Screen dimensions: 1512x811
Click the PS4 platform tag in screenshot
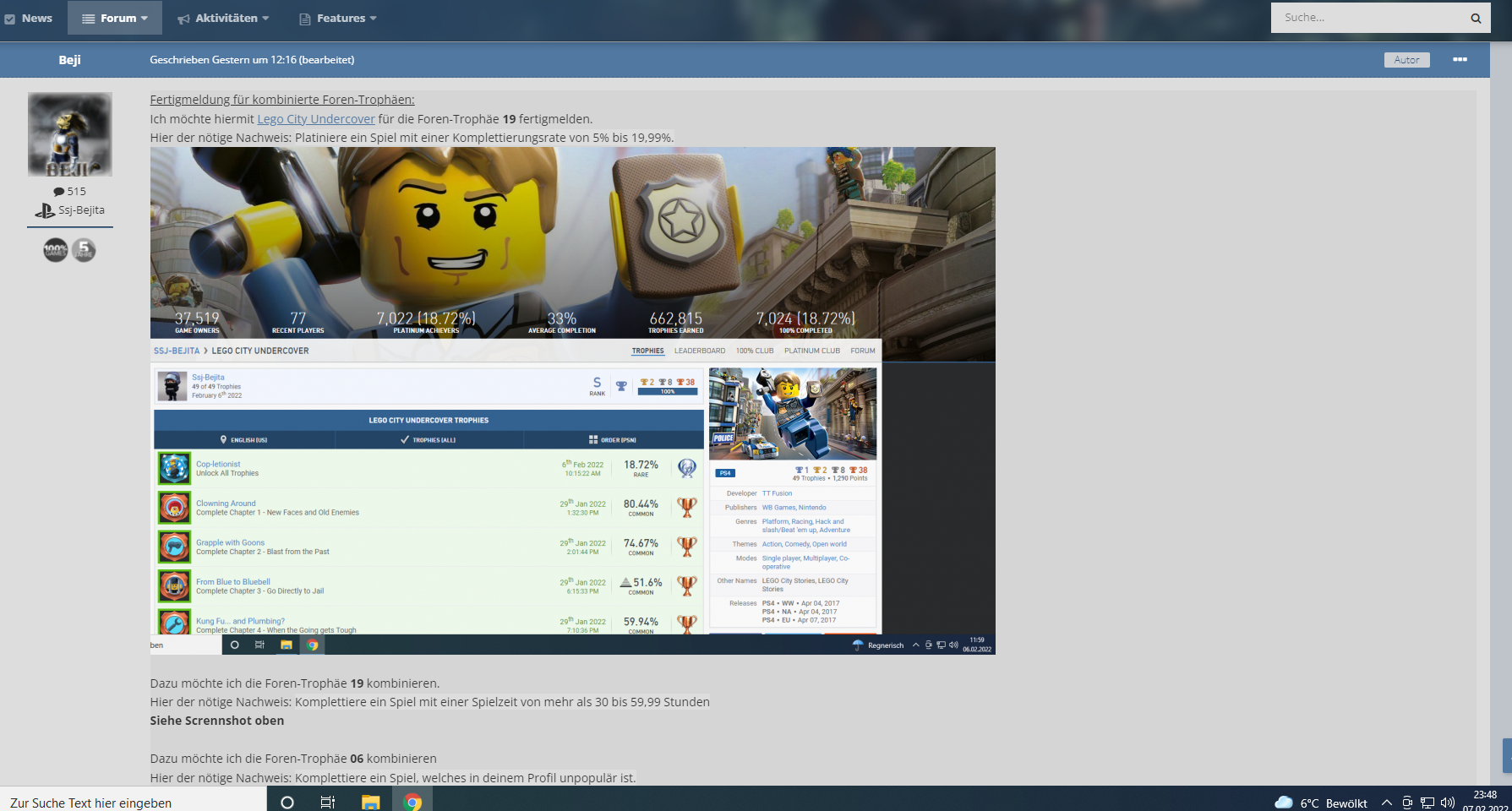click(x=725, y=473)
